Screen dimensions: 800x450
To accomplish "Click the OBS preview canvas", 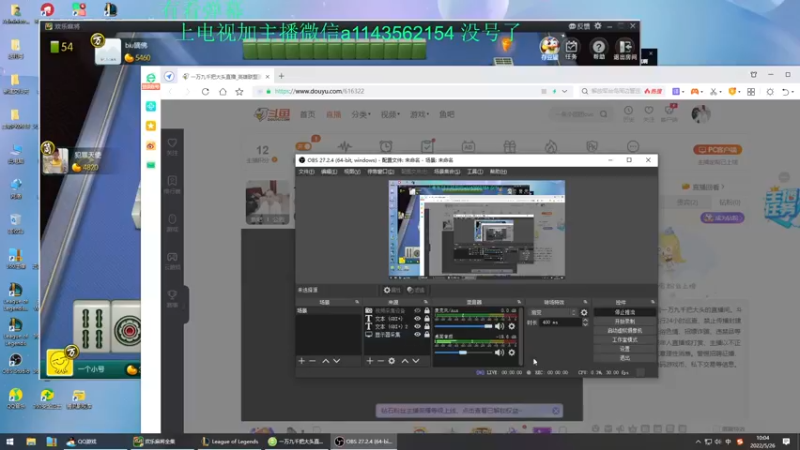I will coord(477,229).
